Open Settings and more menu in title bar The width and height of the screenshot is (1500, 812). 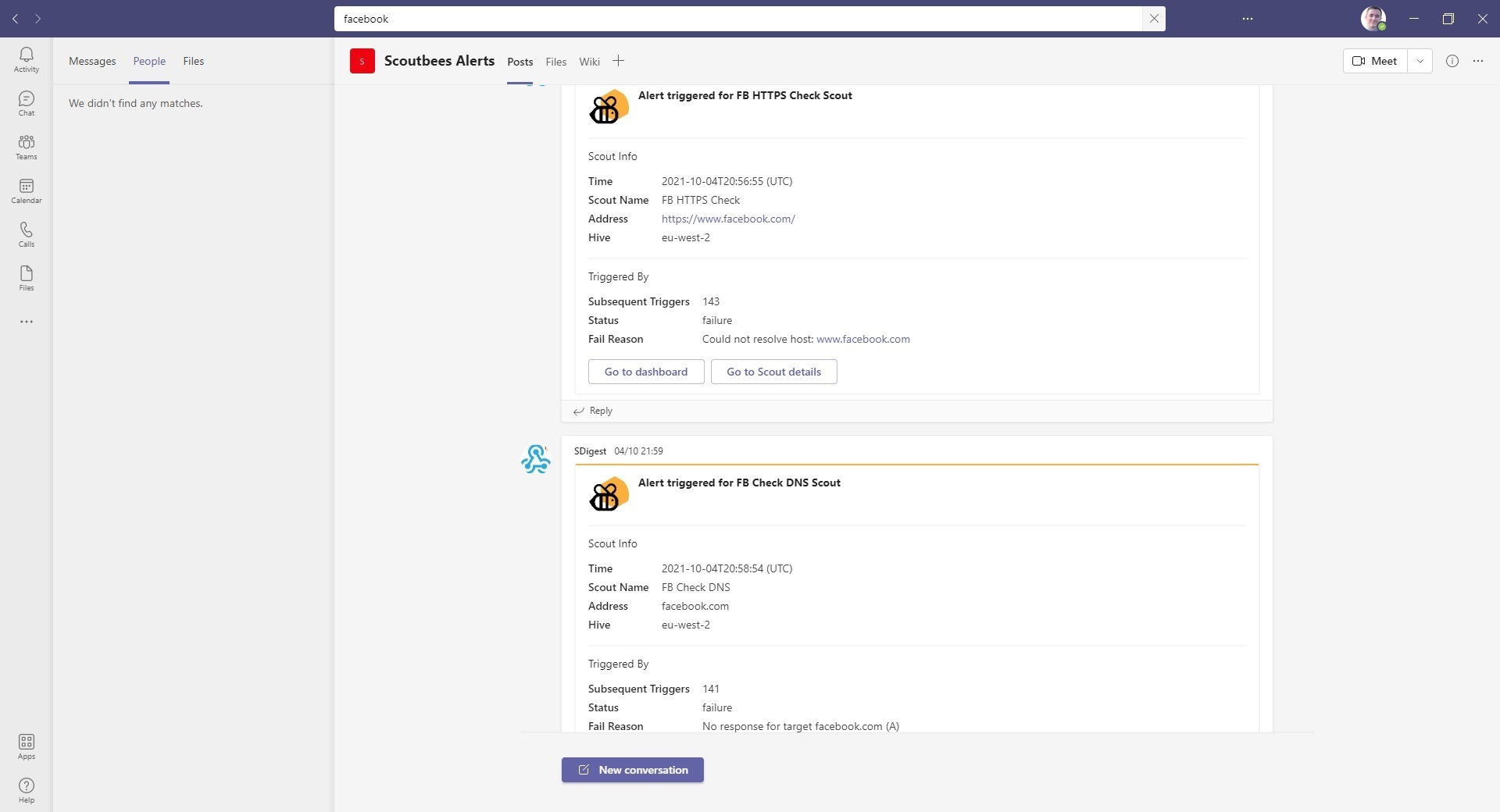click(x=1248, y=19)
